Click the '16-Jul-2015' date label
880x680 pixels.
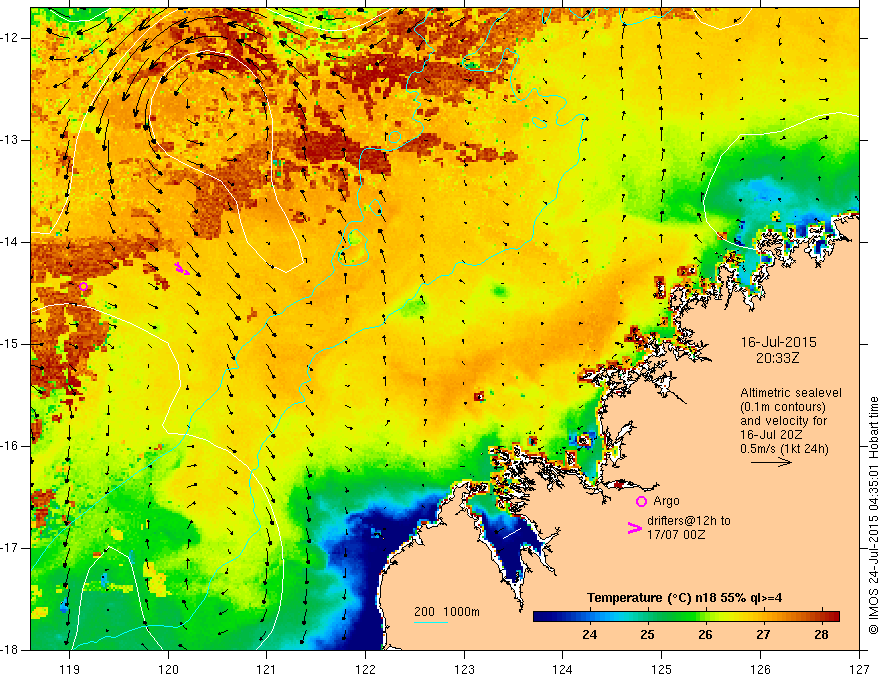(x=778, y=342)
